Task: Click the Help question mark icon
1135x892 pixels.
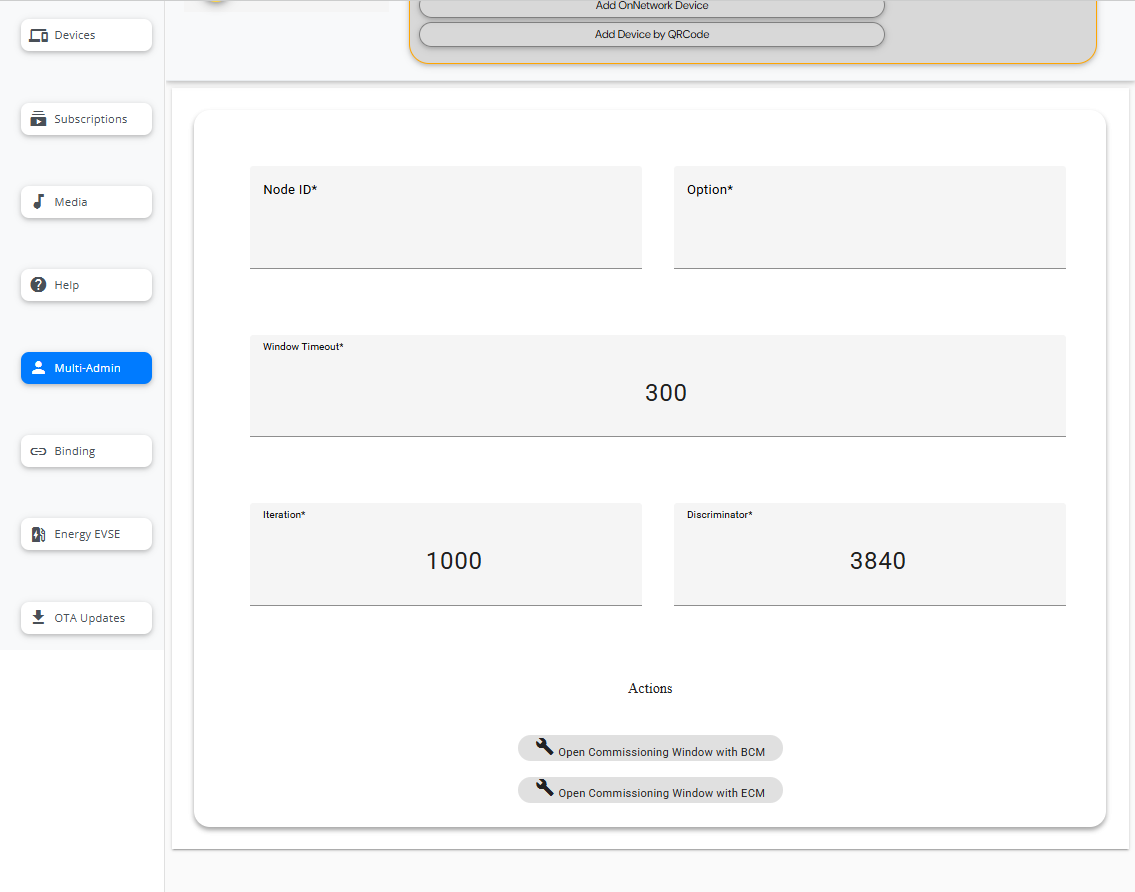Action: point(39,285)
